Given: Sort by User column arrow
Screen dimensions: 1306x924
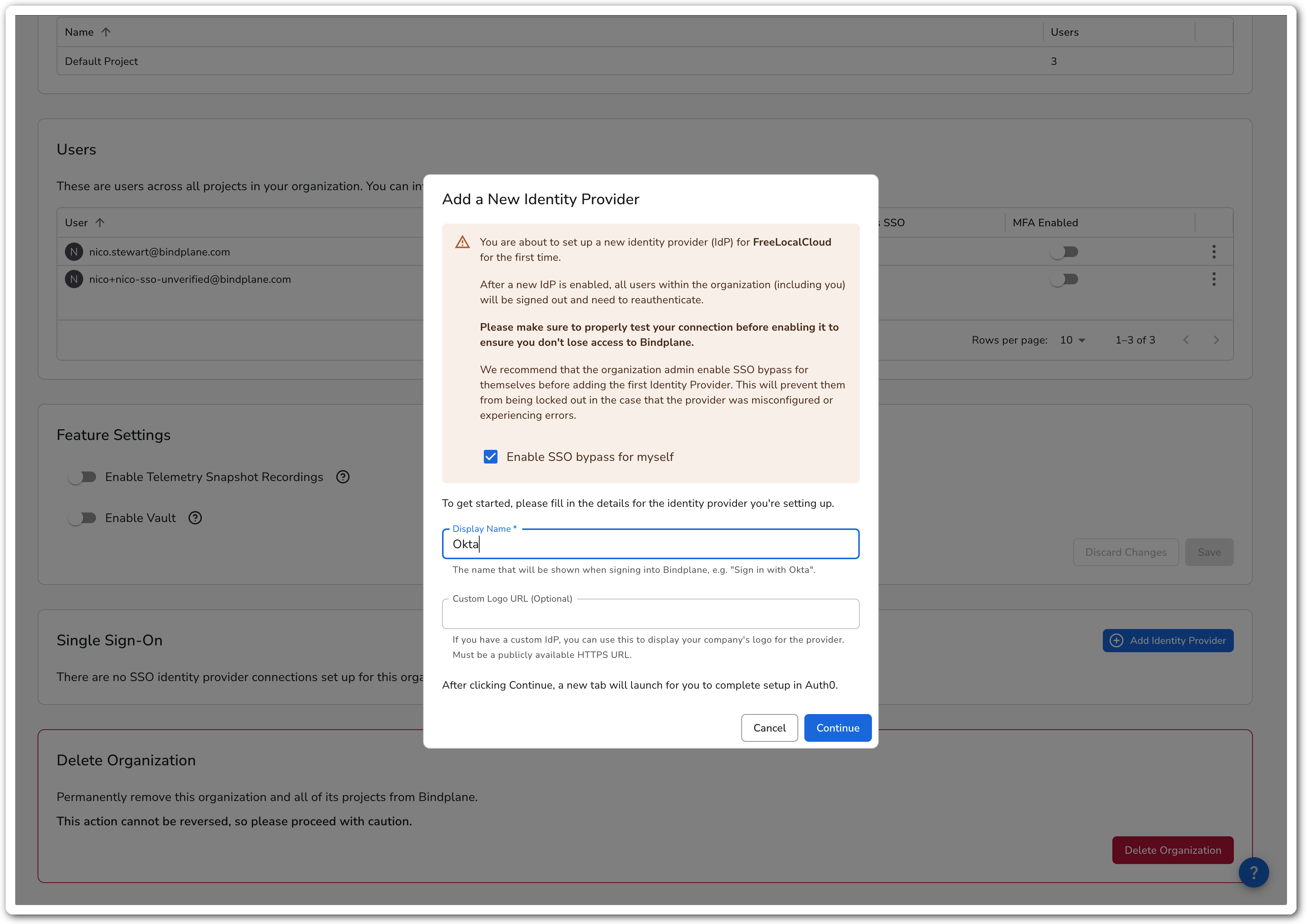Looking at the screenshot, I should pos(100,222).
